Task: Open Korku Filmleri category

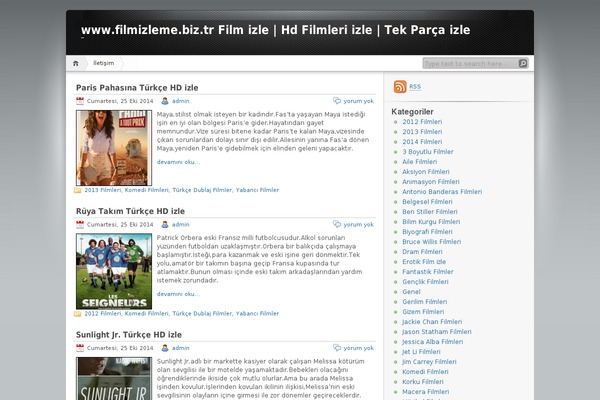Action: (x=423, y=382)
